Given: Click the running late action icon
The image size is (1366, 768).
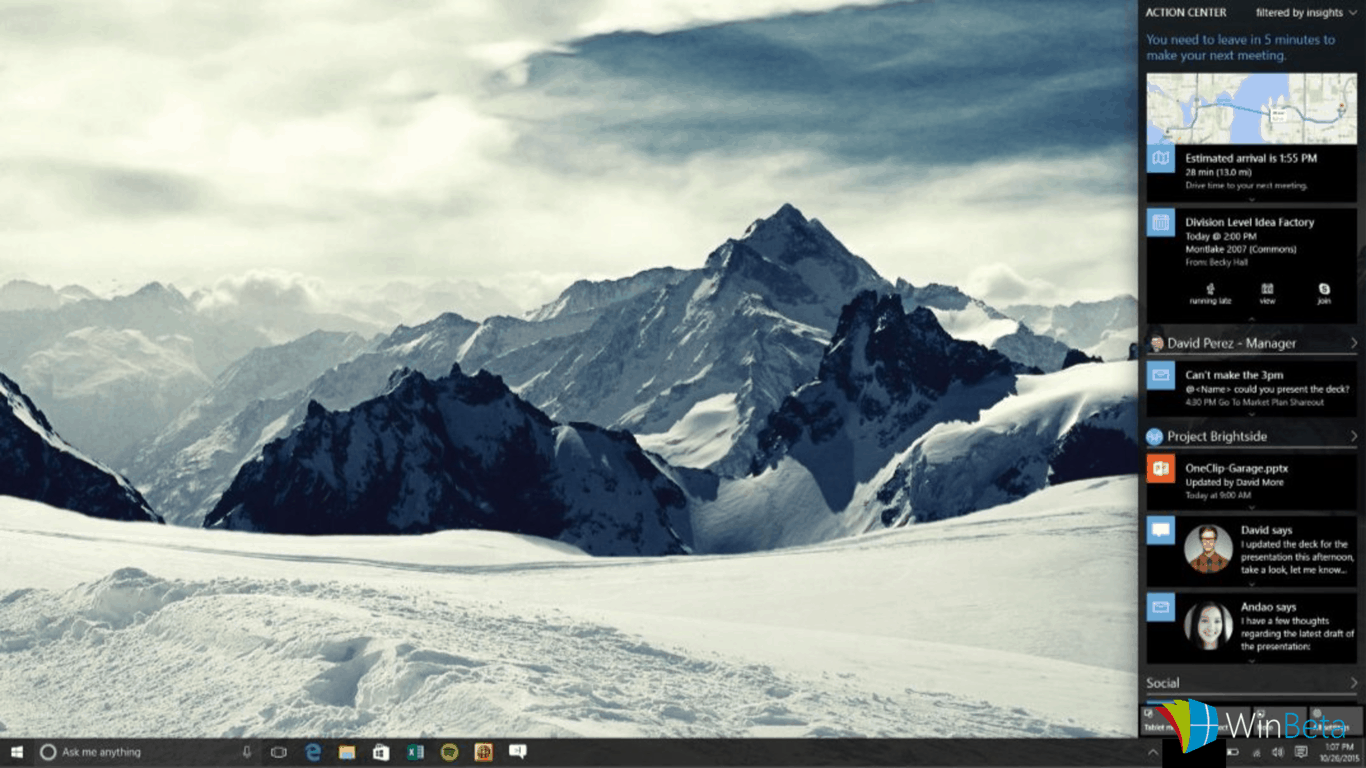Looking at the screenshot, I should click(1209, 290).
